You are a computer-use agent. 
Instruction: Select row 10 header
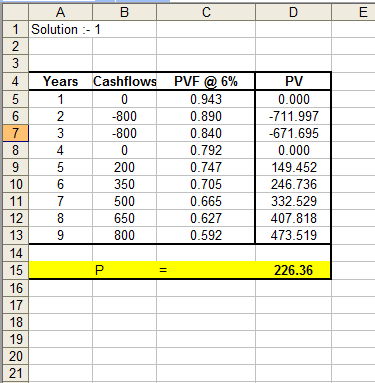tap(15, 184)
